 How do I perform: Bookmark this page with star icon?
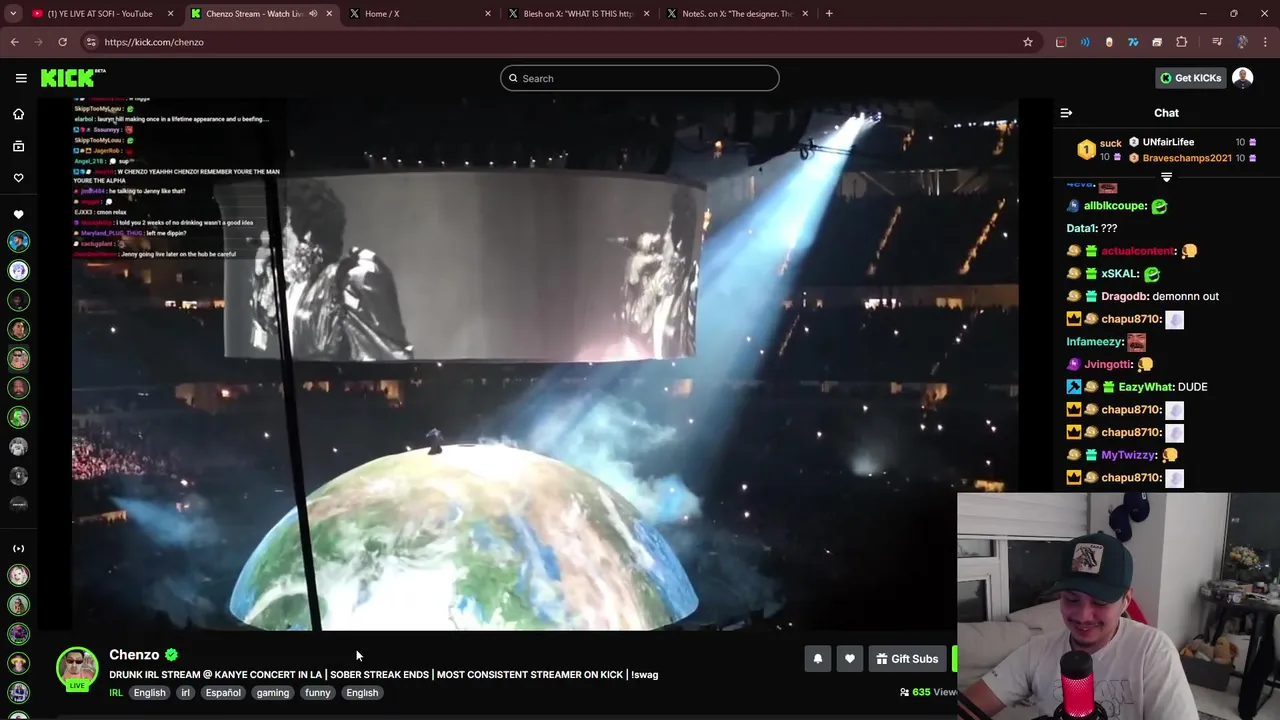(x=1027, y=42)
